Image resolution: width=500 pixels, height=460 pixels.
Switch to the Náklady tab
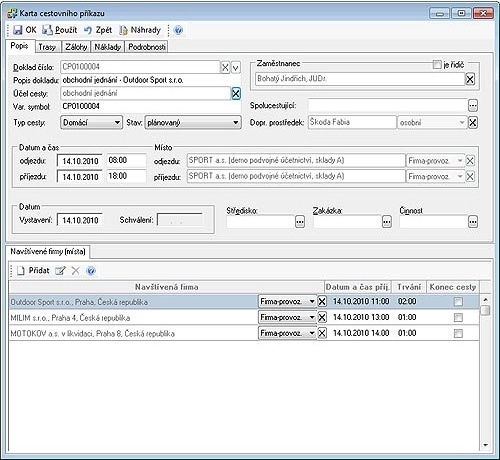(107, 47)
